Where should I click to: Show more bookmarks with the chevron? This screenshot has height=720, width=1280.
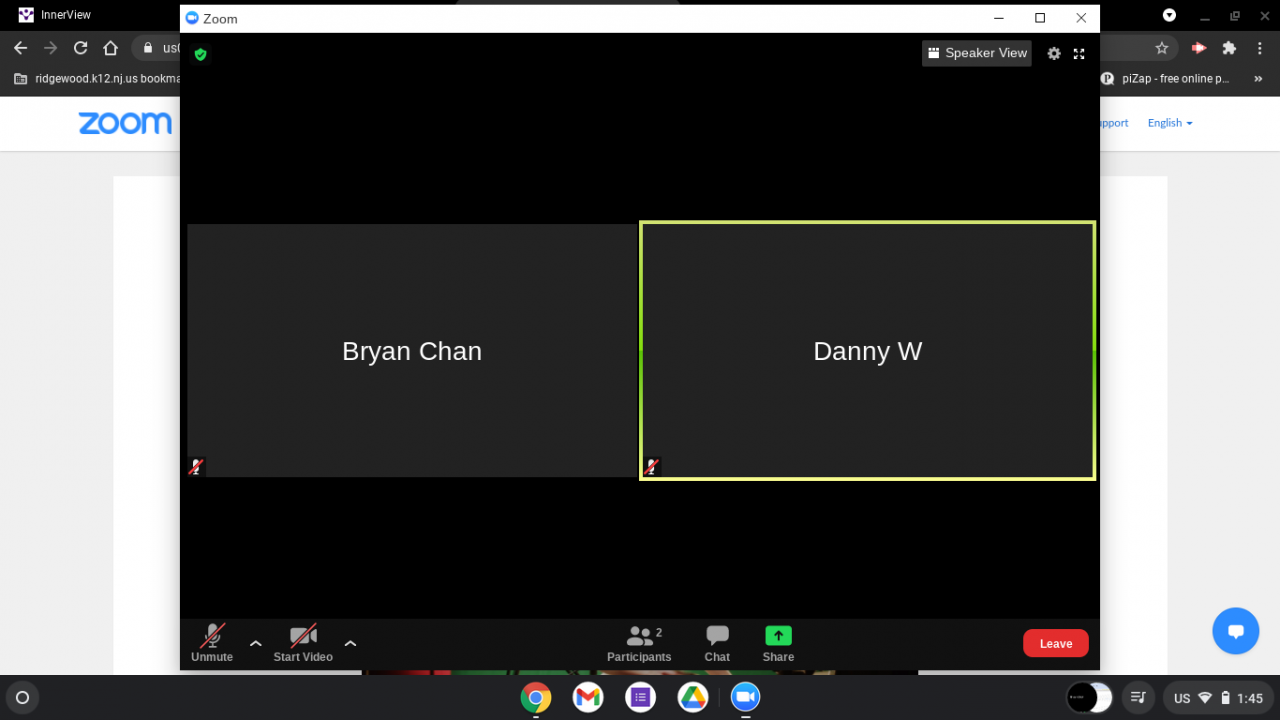tap(1257, 78)
